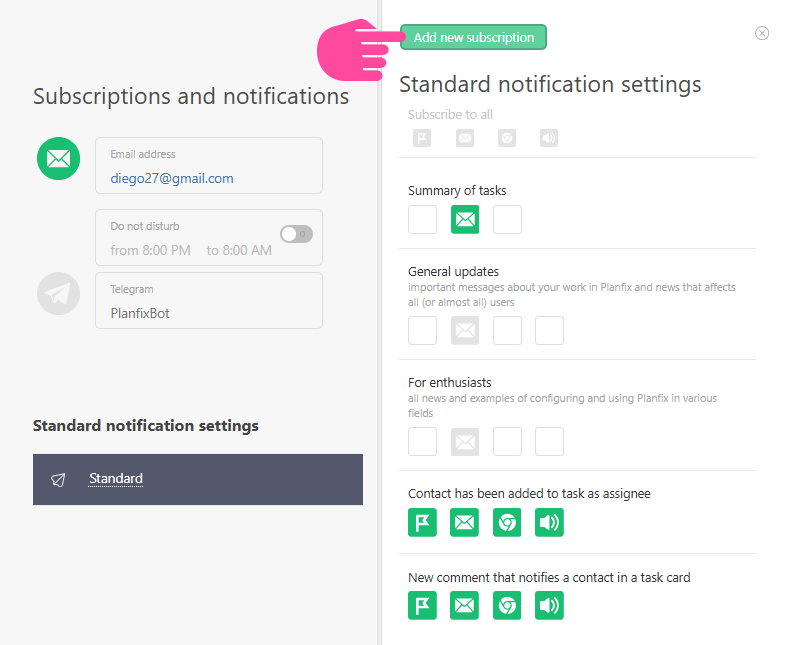Disable email for Summary of tasks

(465, 220)
